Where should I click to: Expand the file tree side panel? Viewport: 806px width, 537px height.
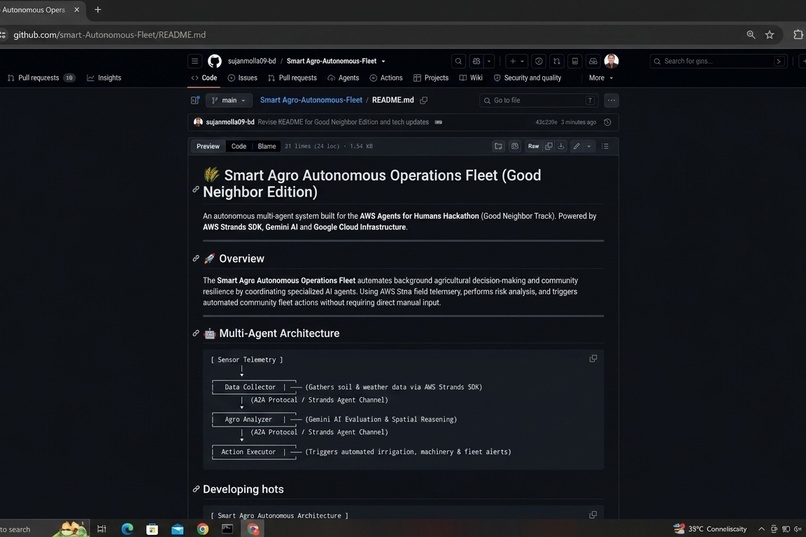click(x=195, y=100)
